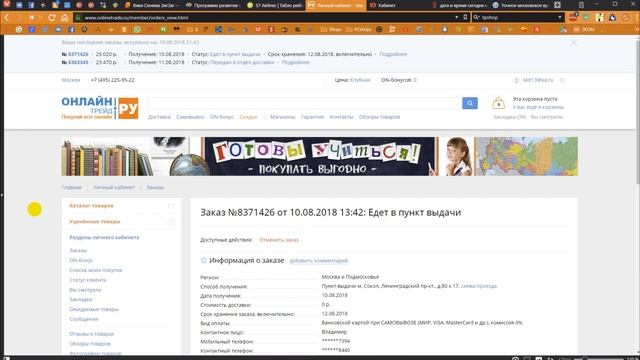Click the blue search magnifier button
Image resolution: width=640 pixels, height=360 pixels.
click(470, 103)
